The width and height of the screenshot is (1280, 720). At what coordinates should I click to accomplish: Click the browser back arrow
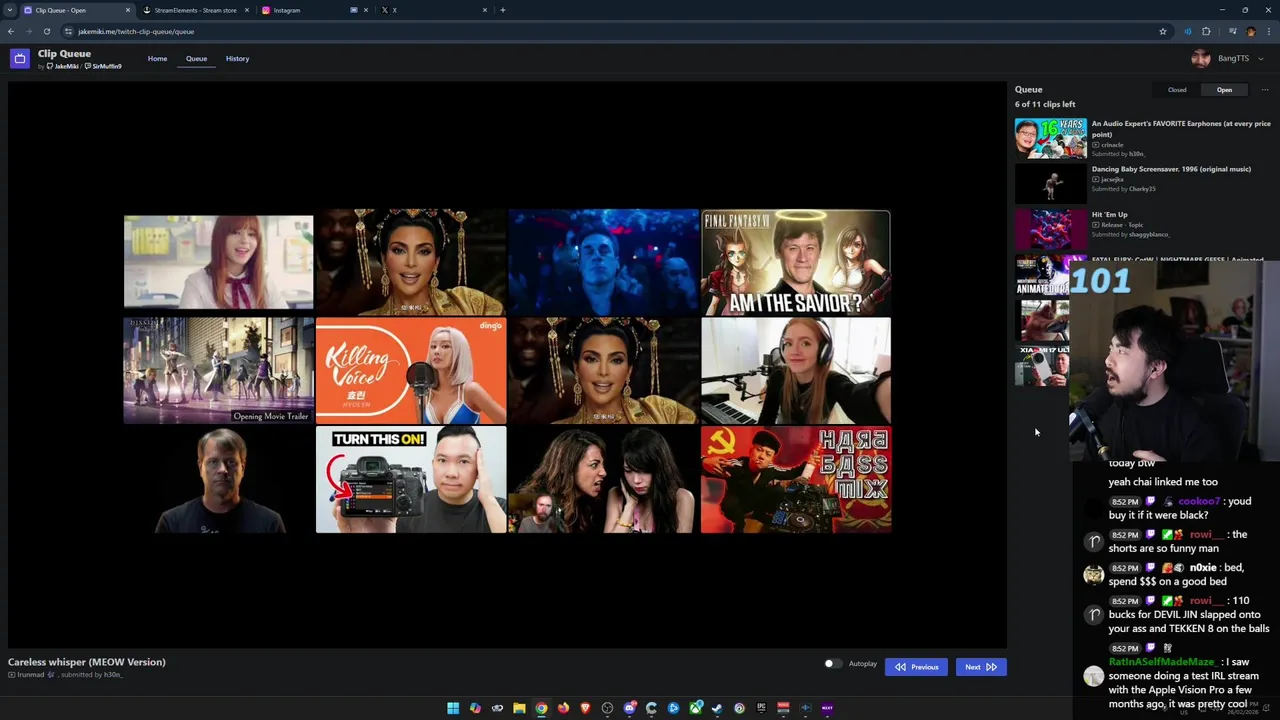tap(11, 31)
